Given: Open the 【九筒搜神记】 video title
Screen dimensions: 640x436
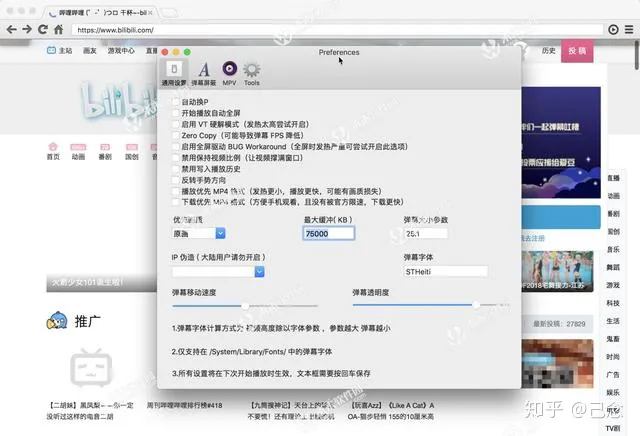Looking at the screenshot, I should pyautogui.click(x=291, y=411).
